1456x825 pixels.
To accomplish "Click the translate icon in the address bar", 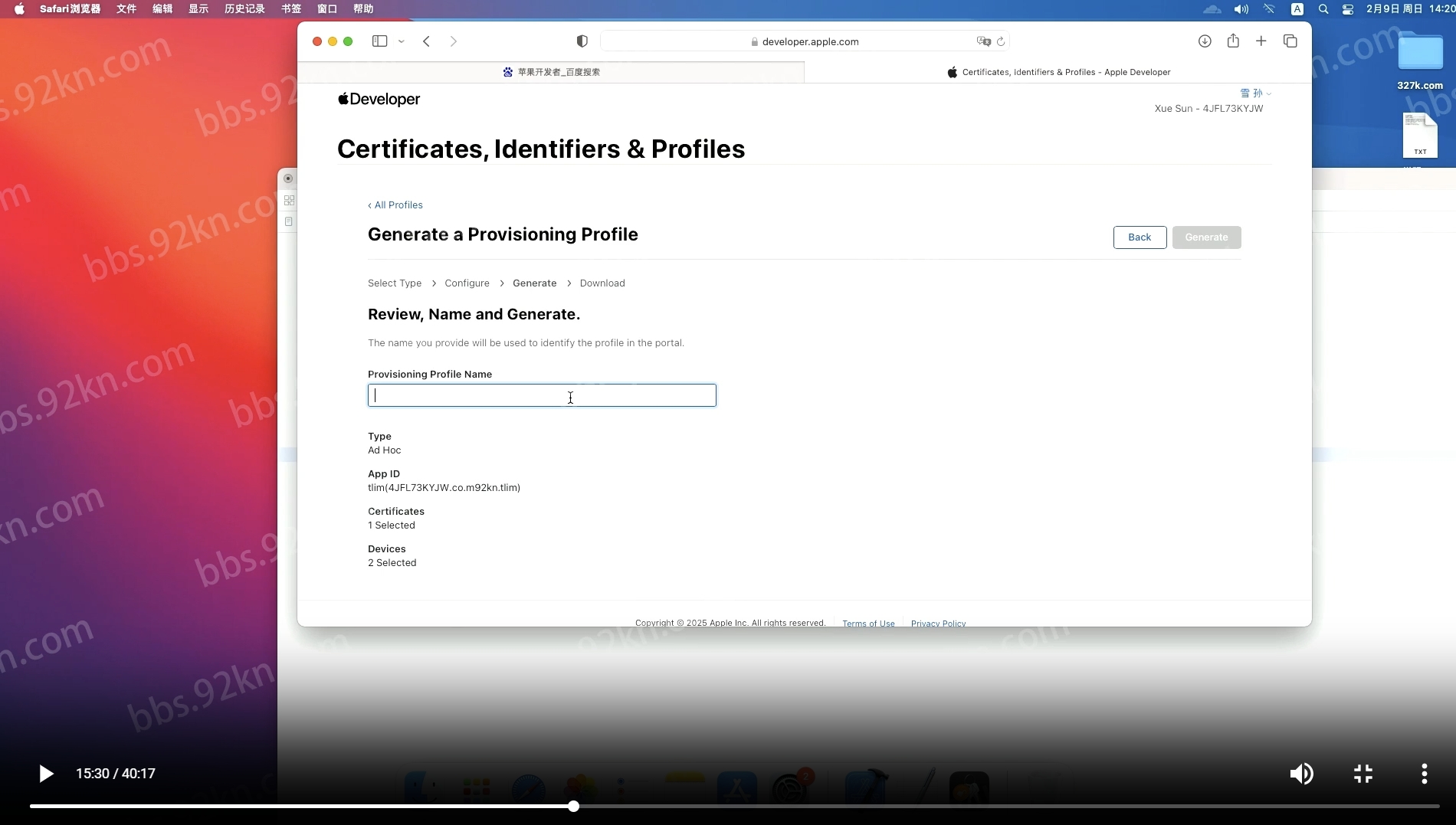I will click(x=983, y=41).
